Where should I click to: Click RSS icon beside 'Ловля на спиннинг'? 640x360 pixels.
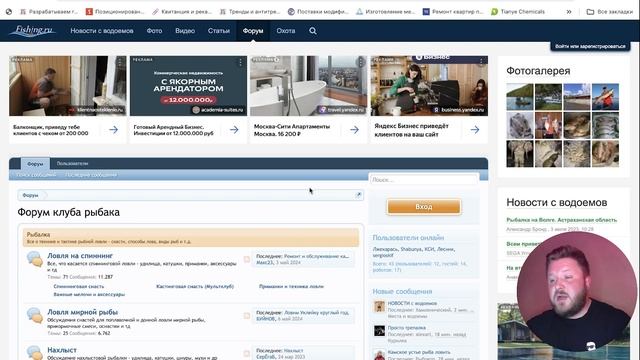pos(247,260)
